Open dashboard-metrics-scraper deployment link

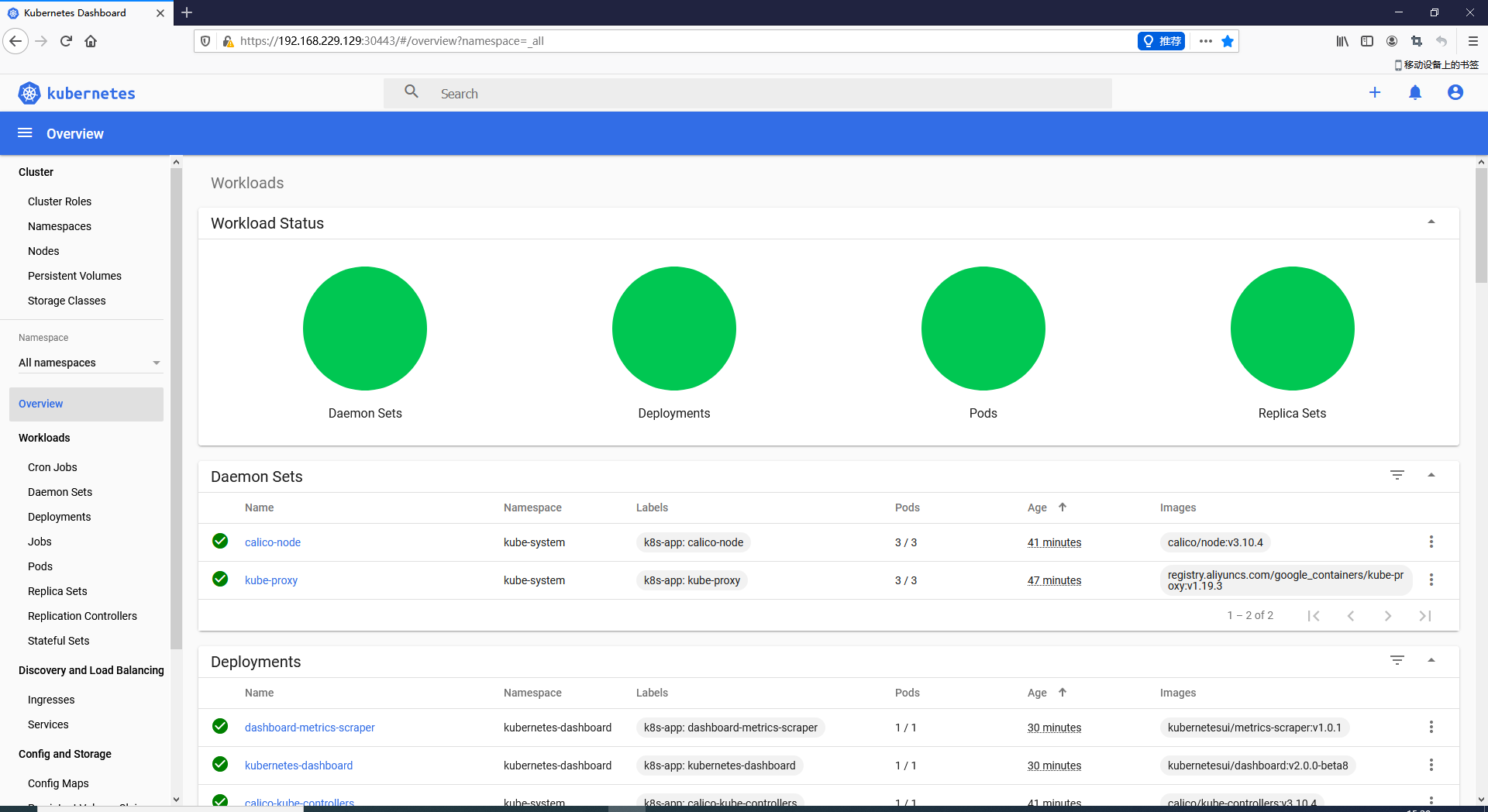click(x=310, y=728)
